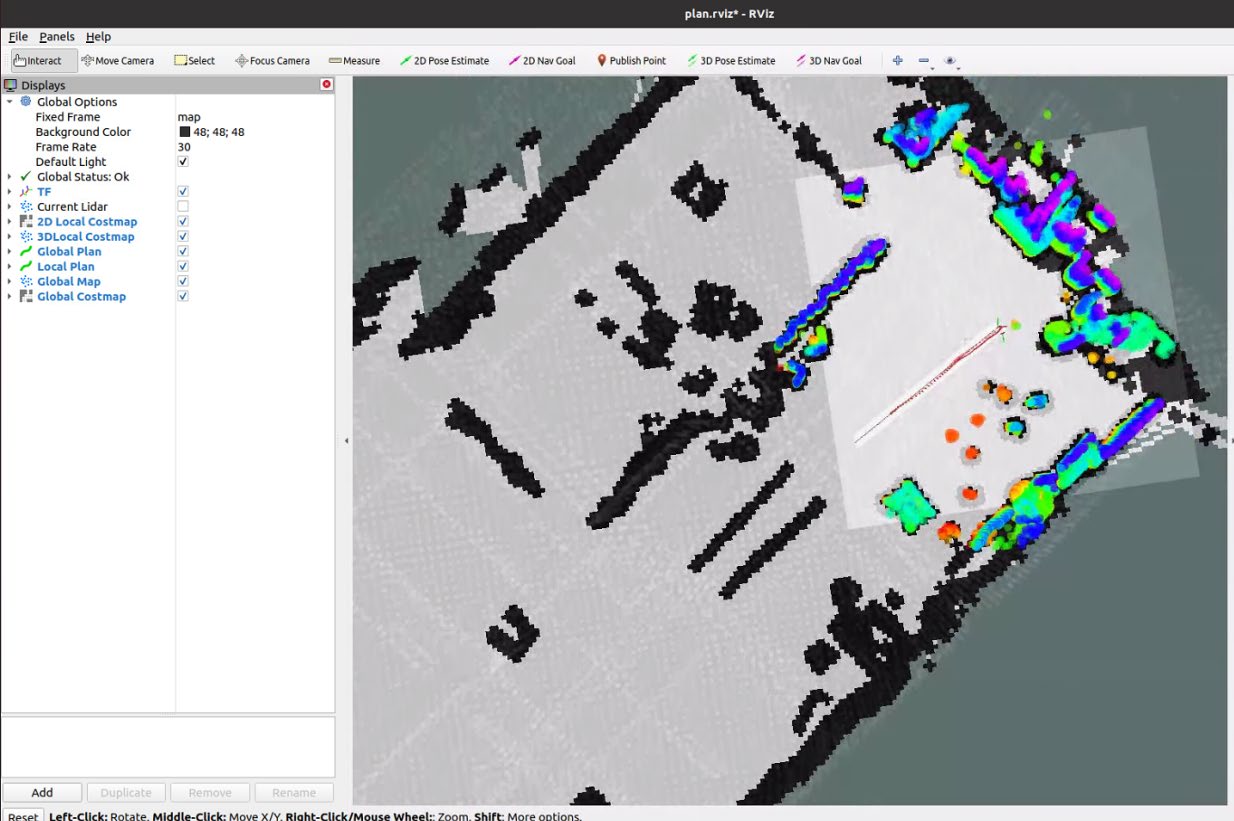Click the Add display button
1234x821 pixels.
point(42,793)
